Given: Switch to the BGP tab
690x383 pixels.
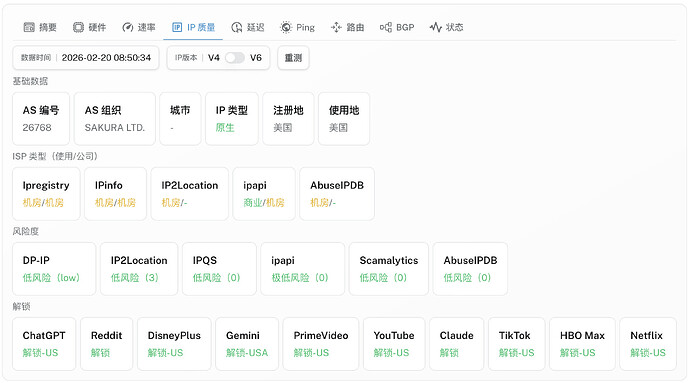Looking at the screenshot, I should tap(397, 27).
